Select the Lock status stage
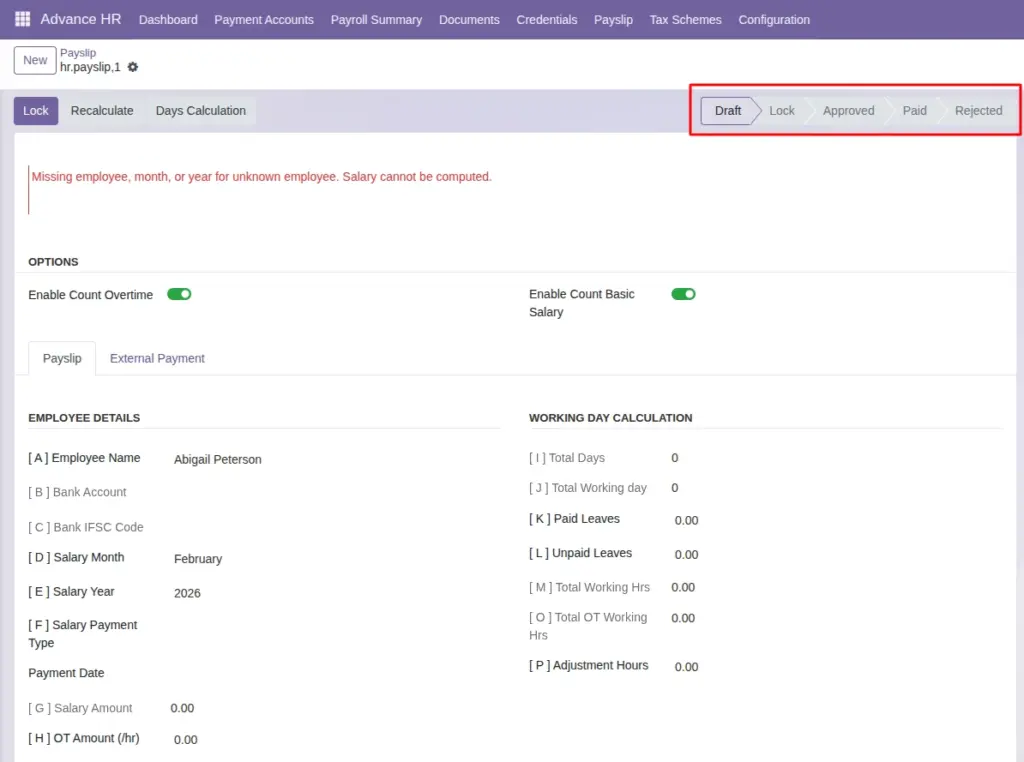1024x762 pixels. [x=782, y=111]
